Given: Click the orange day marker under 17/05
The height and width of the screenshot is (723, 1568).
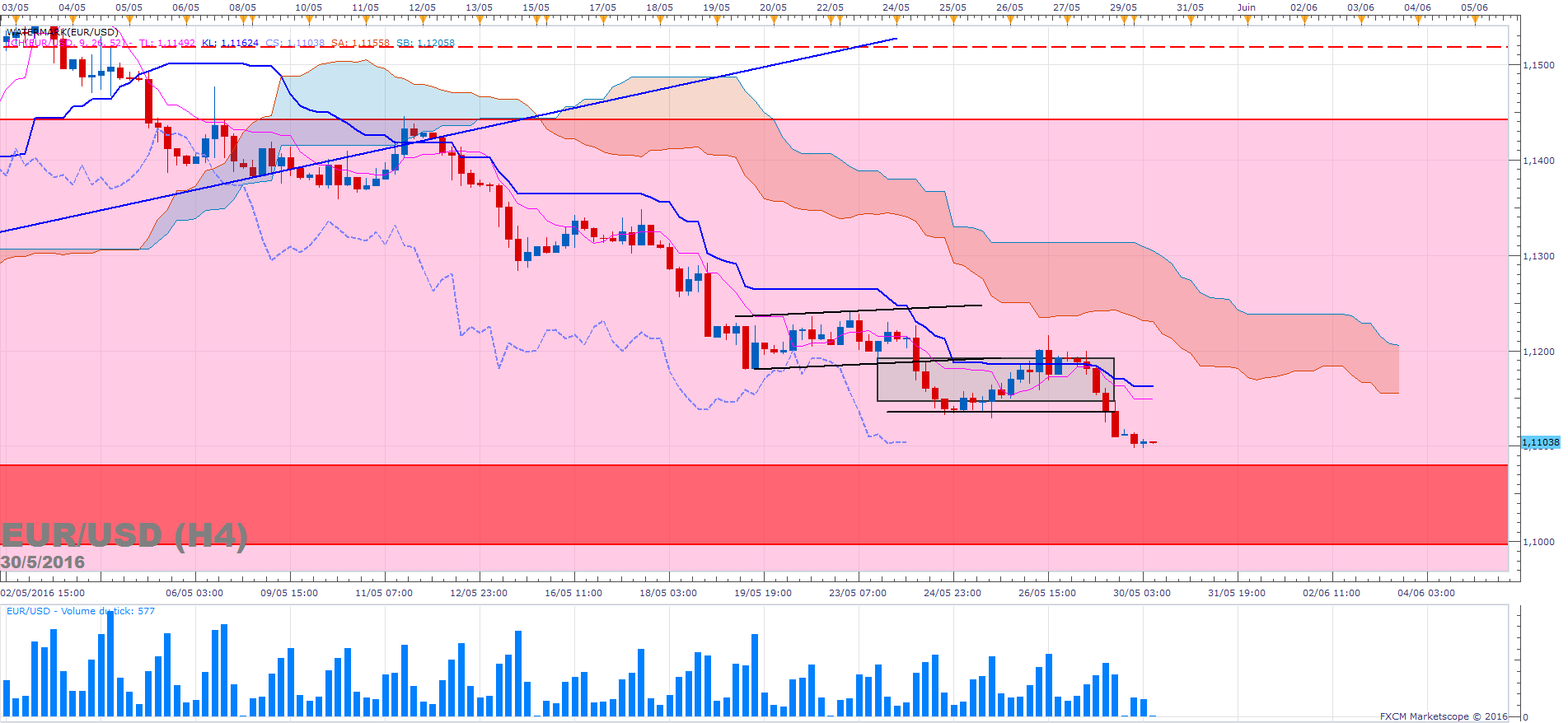Looking at the screenshot, I should (x=603, y=19).
